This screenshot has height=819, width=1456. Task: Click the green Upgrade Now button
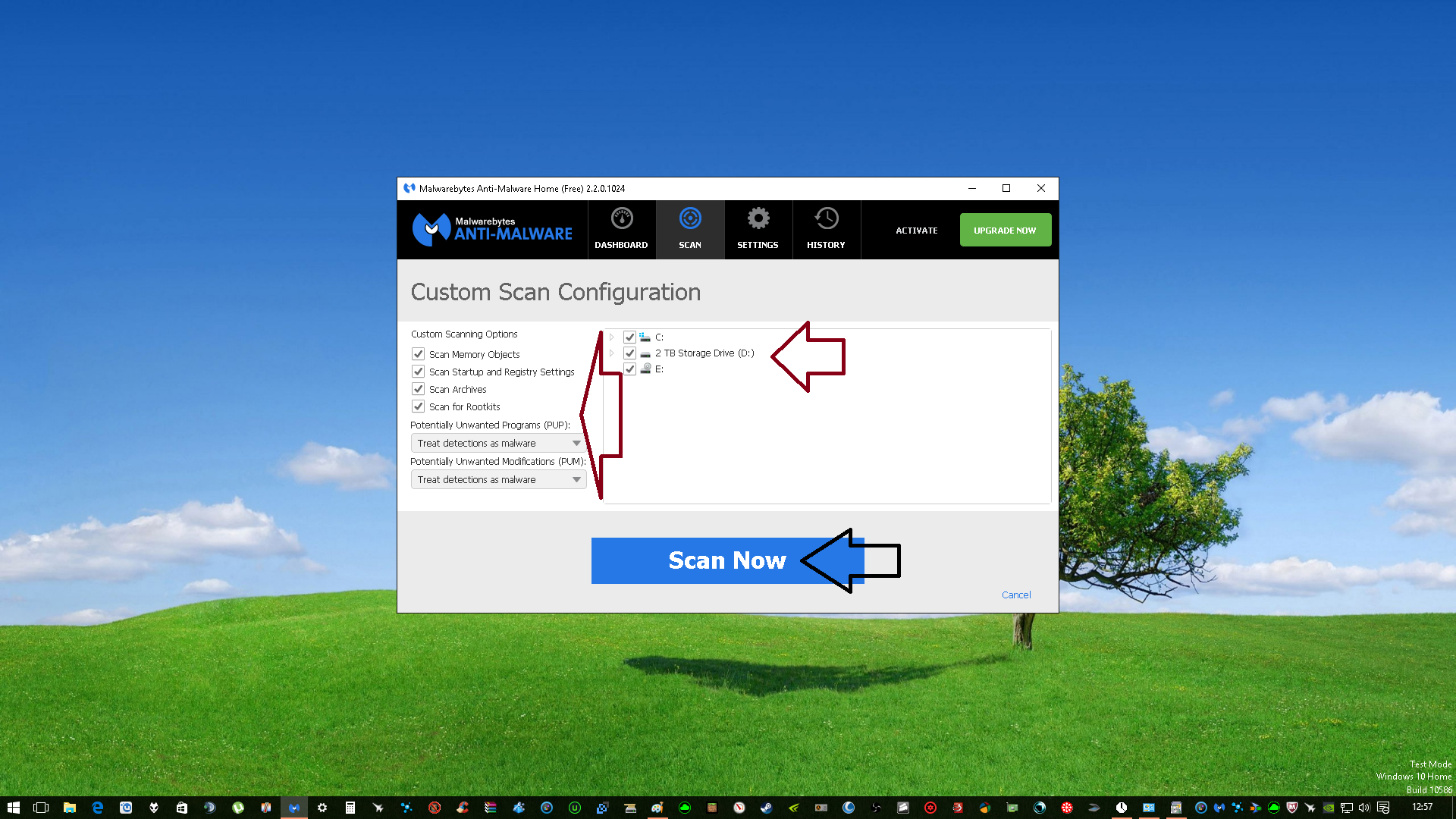pyautogui.click(x=1005, y=230)
